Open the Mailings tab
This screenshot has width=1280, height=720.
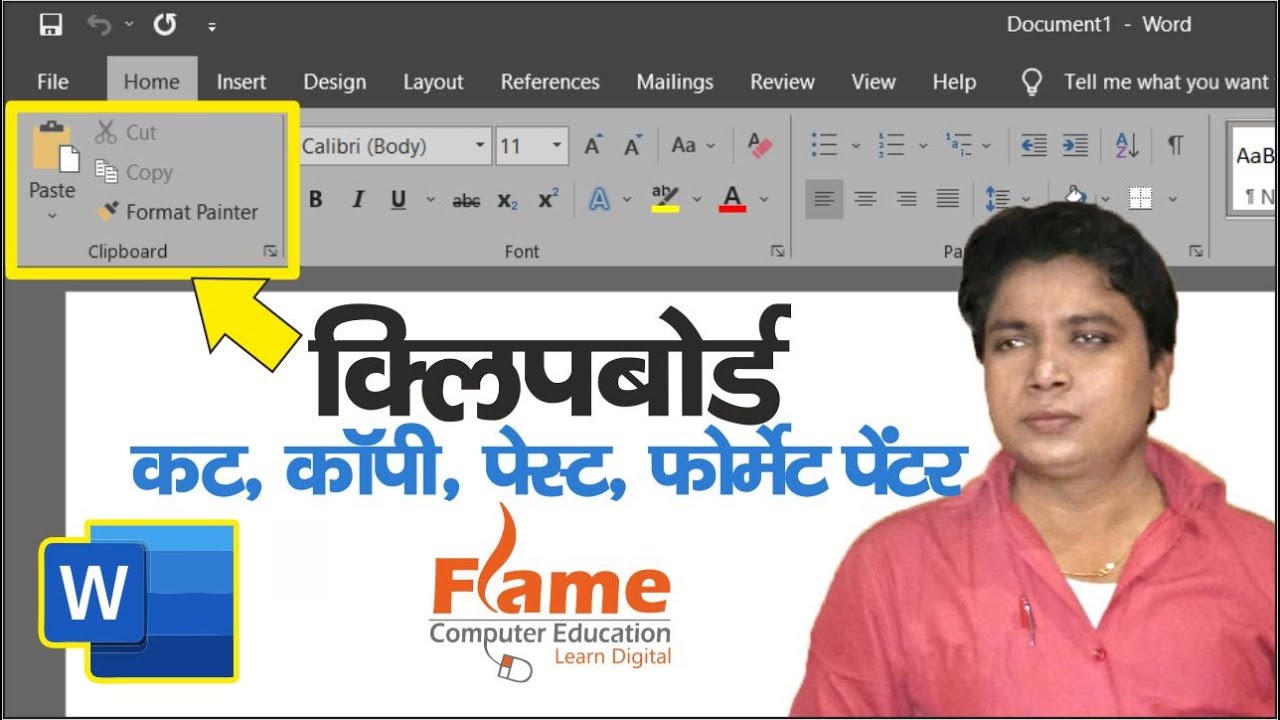(675, 82)
